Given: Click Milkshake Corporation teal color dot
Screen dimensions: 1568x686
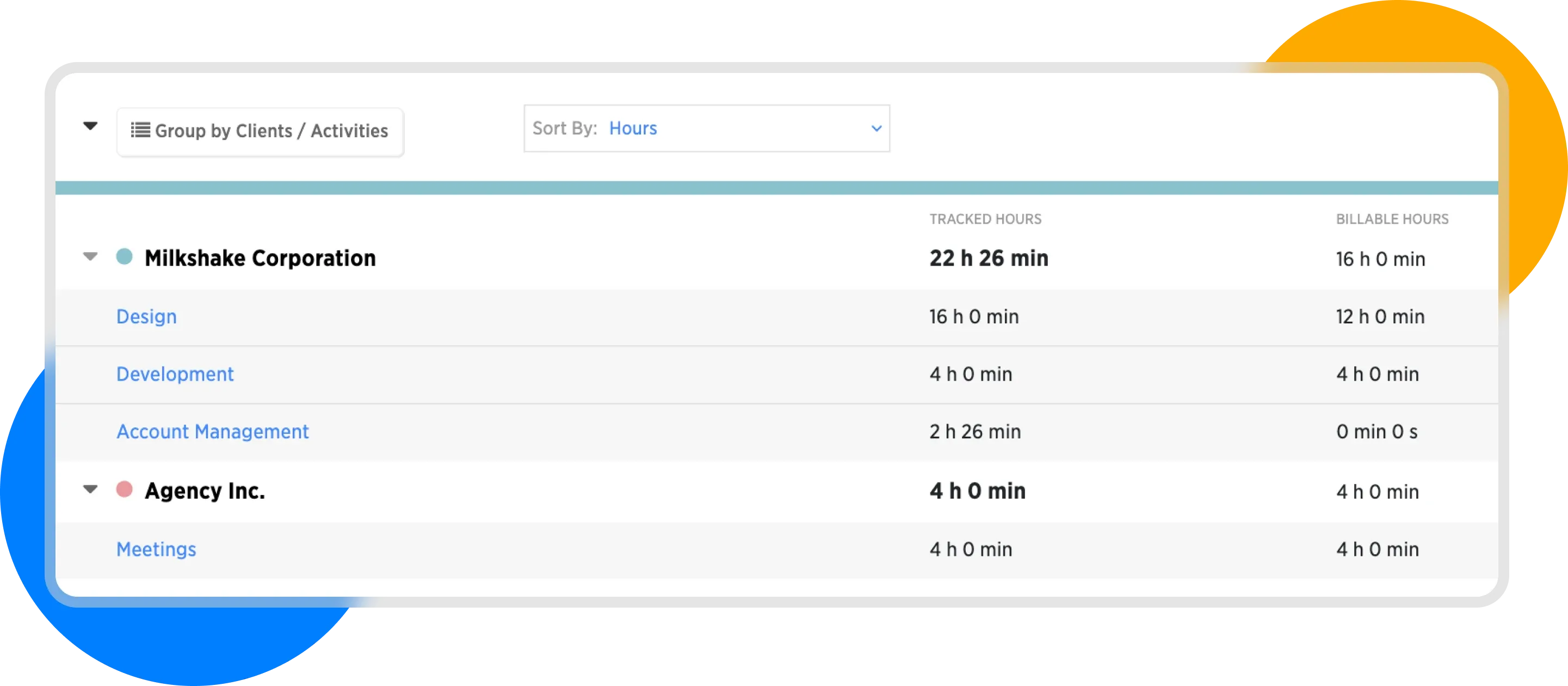Looking at the screenshot, I should (124, 256).
